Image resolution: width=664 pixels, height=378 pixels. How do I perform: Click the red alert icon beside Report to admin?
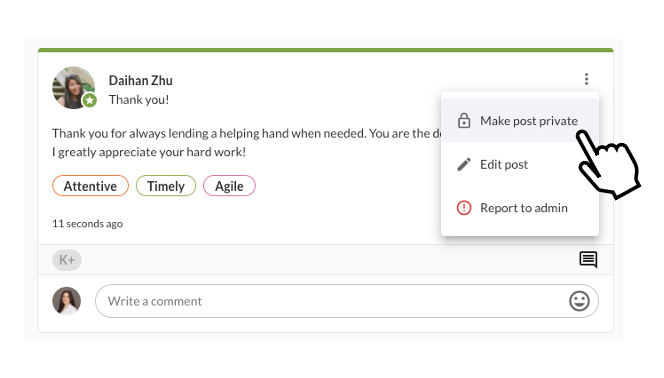464,208
